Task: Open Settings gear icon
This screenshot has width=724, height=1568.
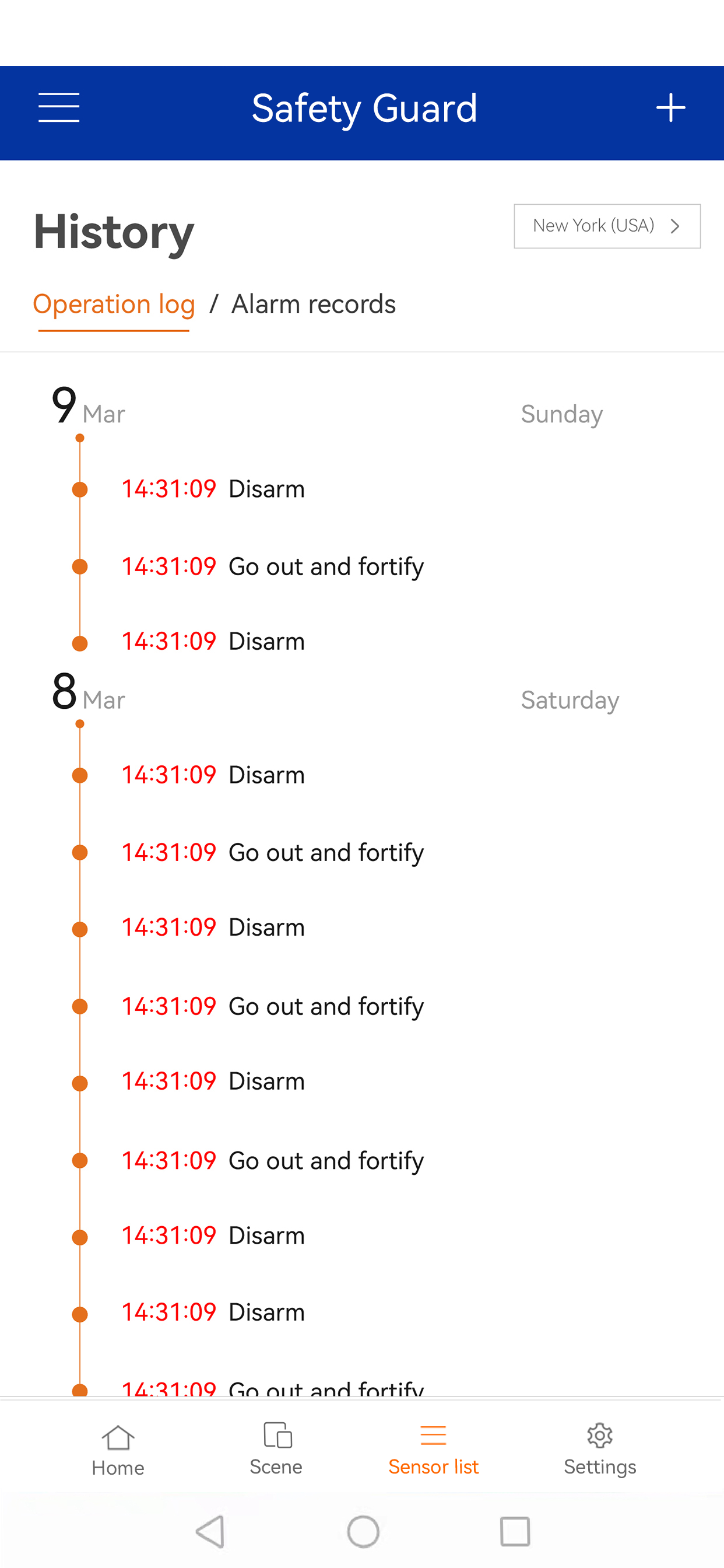Action: [599, 1436]
